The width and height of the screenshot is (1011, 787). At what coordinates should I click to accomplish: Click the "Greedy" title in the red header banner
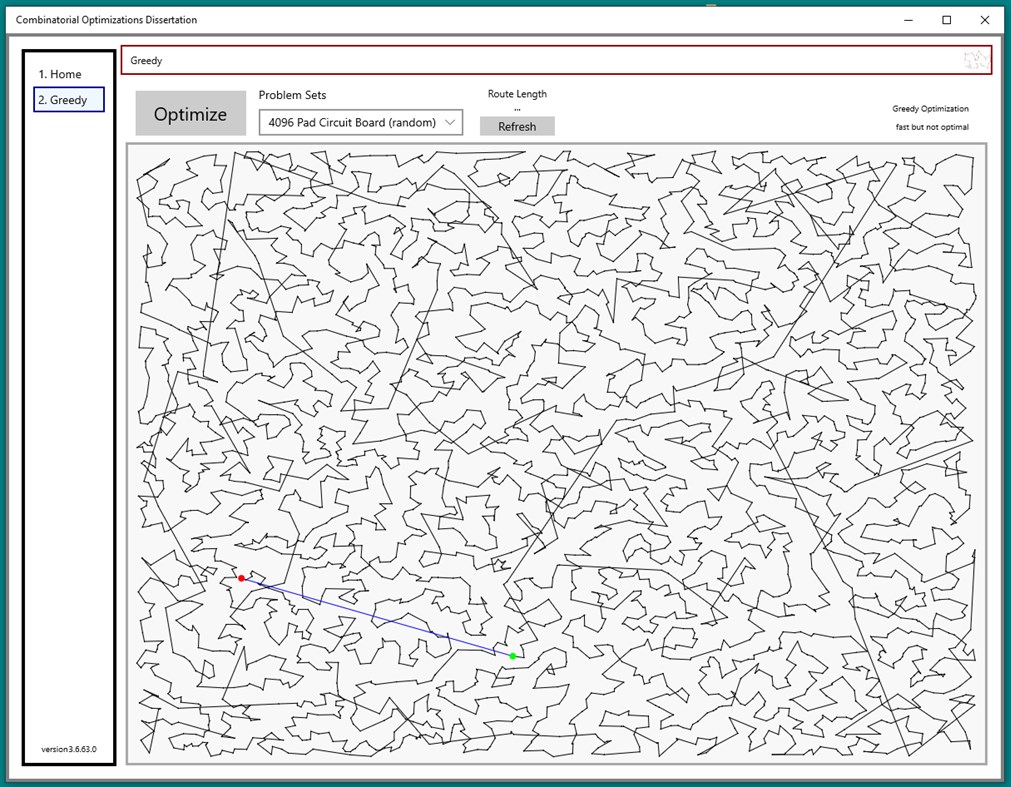click(x=146, y=60)
